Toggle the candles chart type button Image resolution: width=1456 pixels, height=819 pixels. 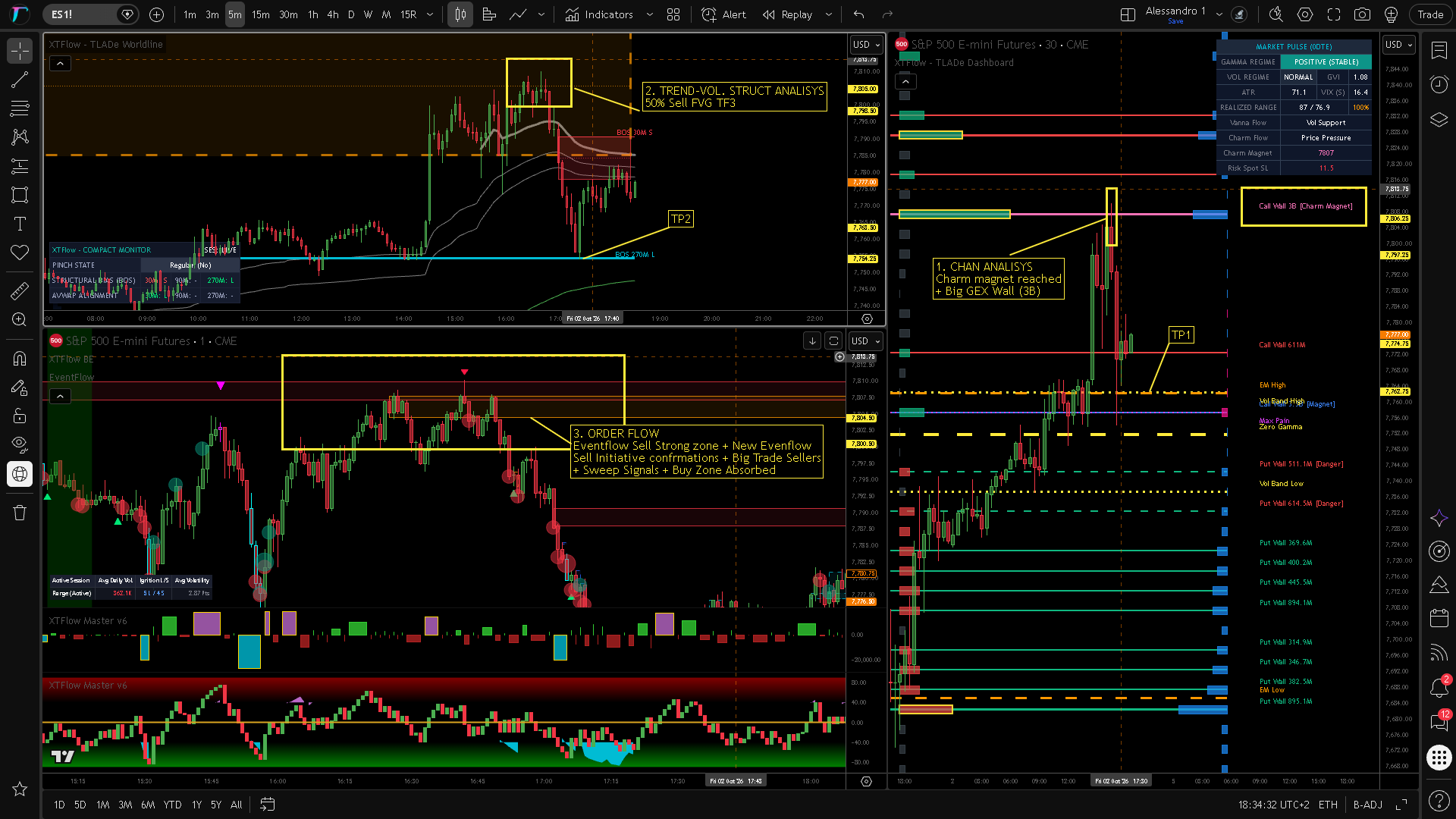(460, 14)
